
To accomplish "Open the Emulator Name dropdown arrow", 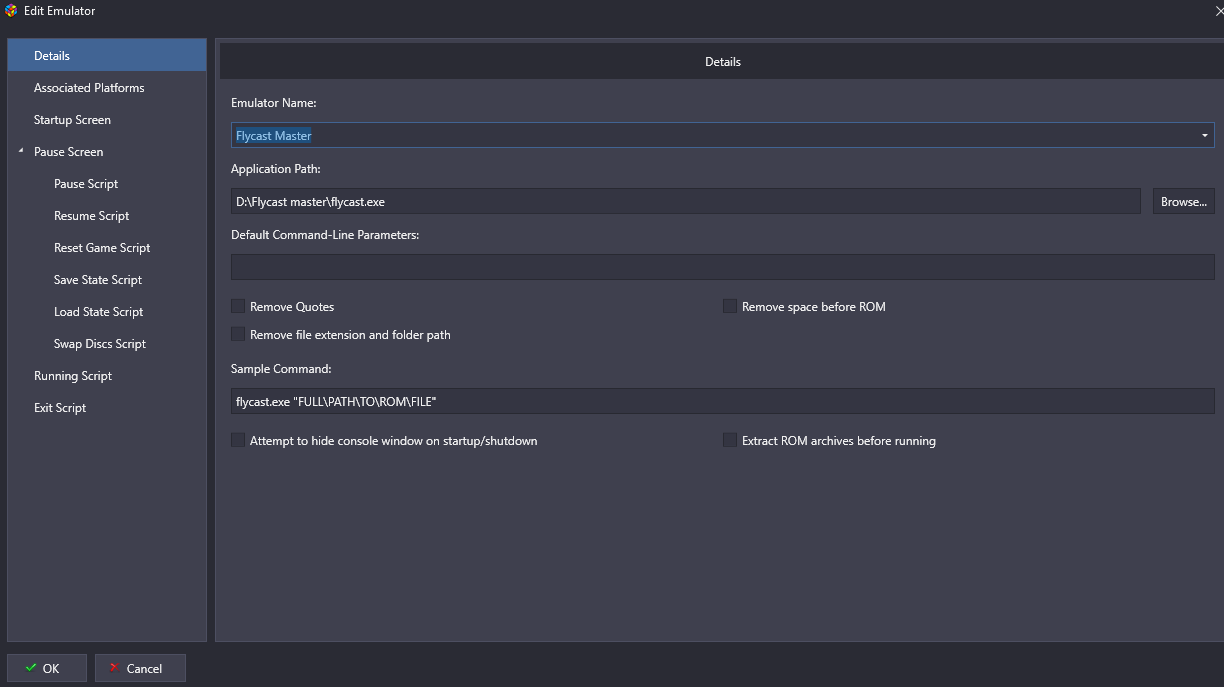I will point(1205,136).
